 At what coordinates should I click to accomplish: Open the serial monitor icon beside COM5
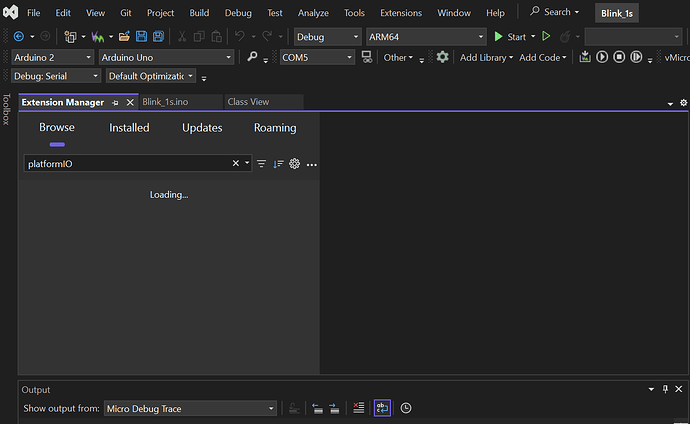367,57
